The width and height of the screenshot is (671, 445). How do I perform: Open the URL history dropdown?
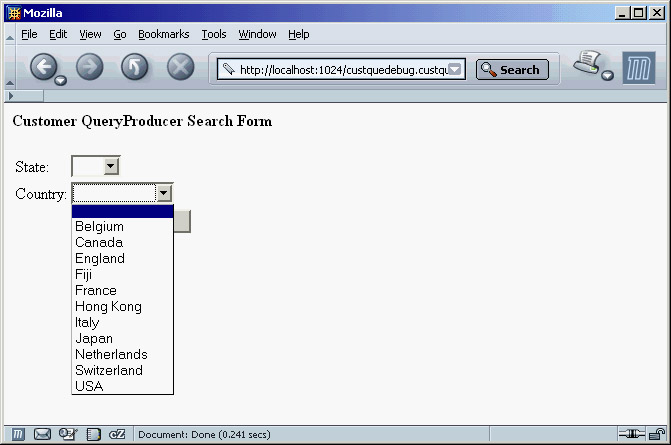(x=455, y=70)
